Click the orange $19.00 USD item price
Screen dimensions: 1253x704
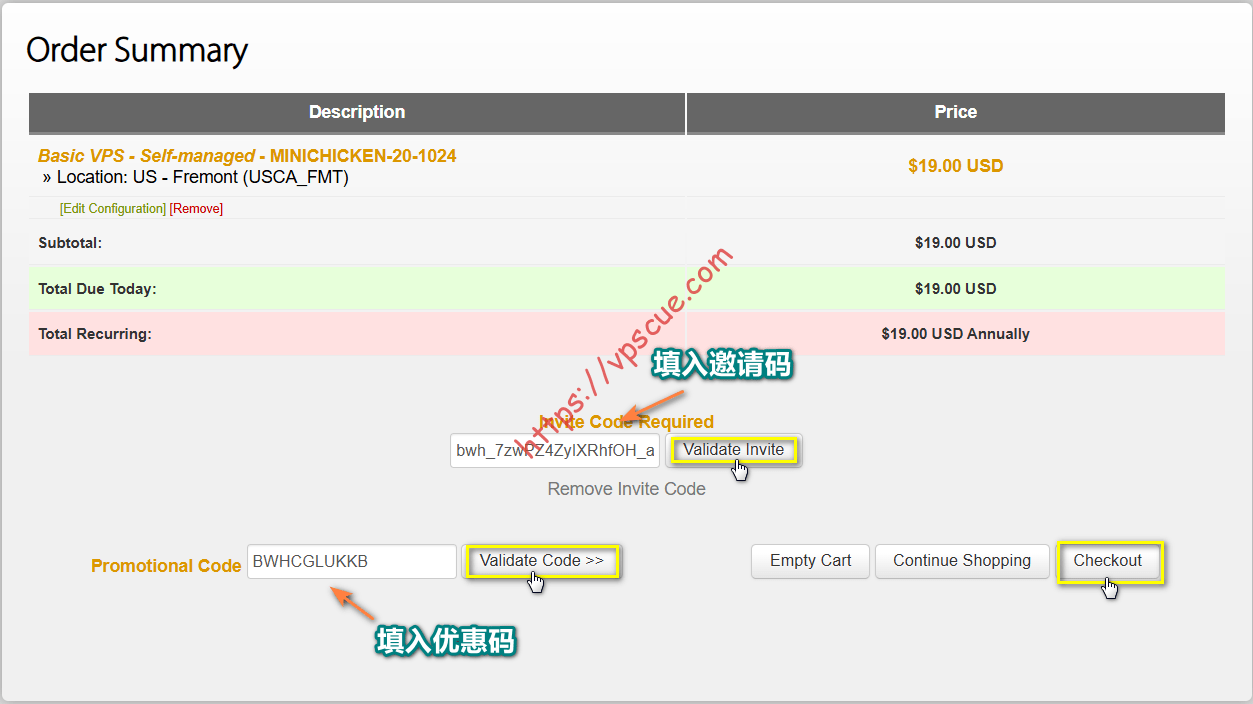click(955, 166)
